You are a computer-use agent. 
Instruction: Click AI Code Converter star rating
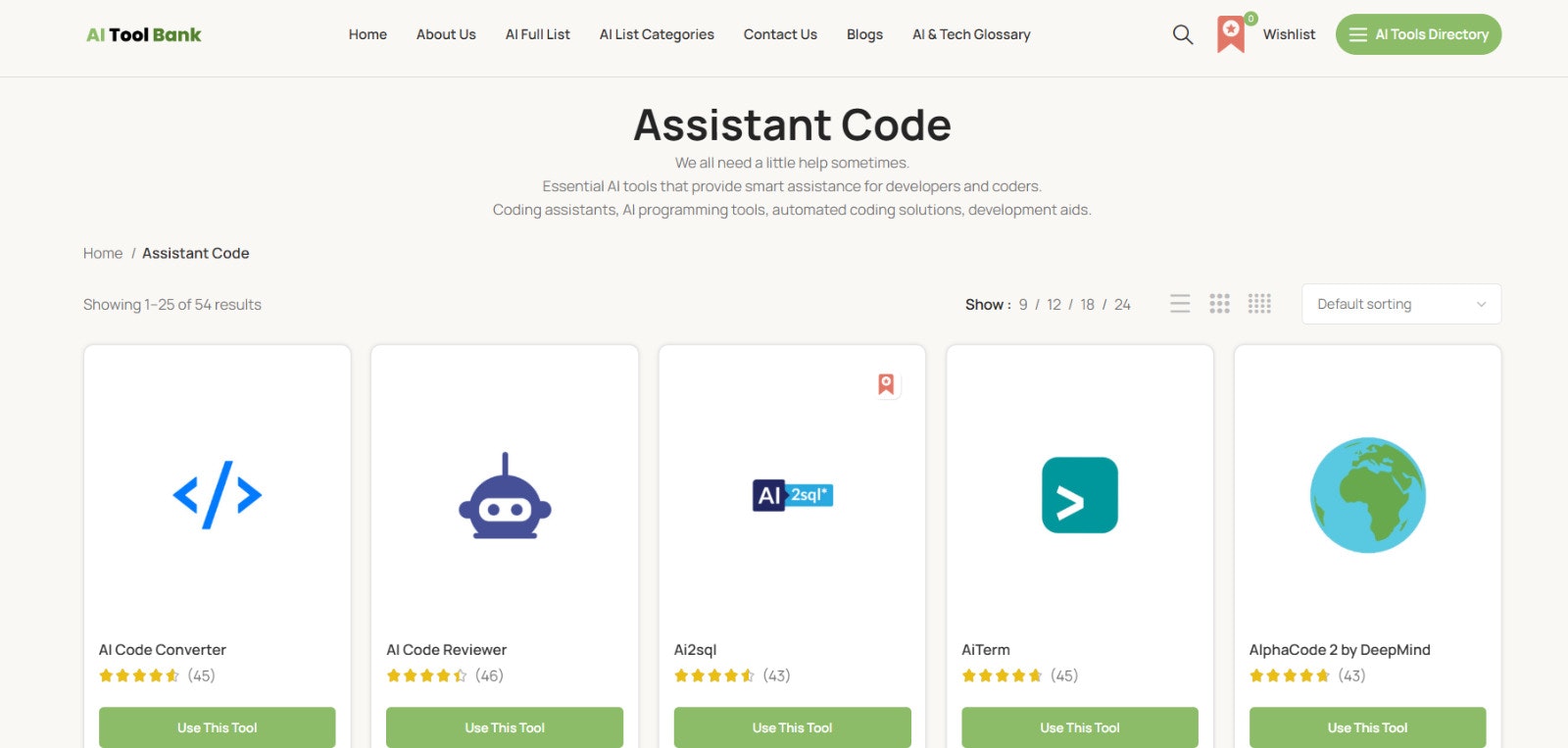pyautogui.click(x=139, y=675)
